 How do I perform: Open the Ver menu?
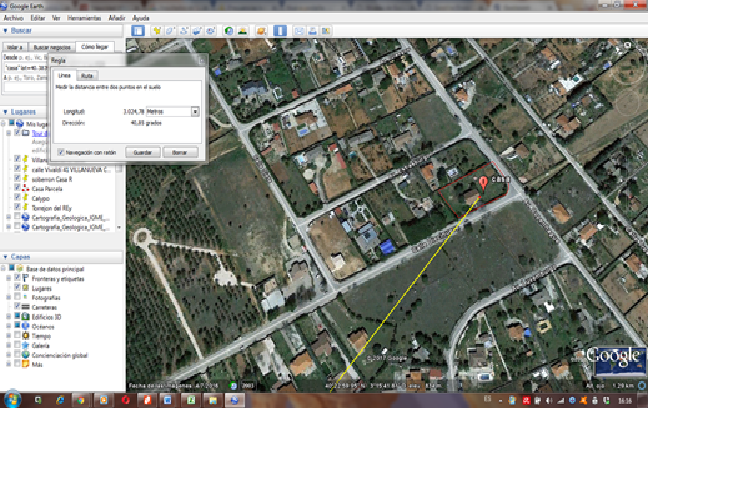[x=56, y=18]
